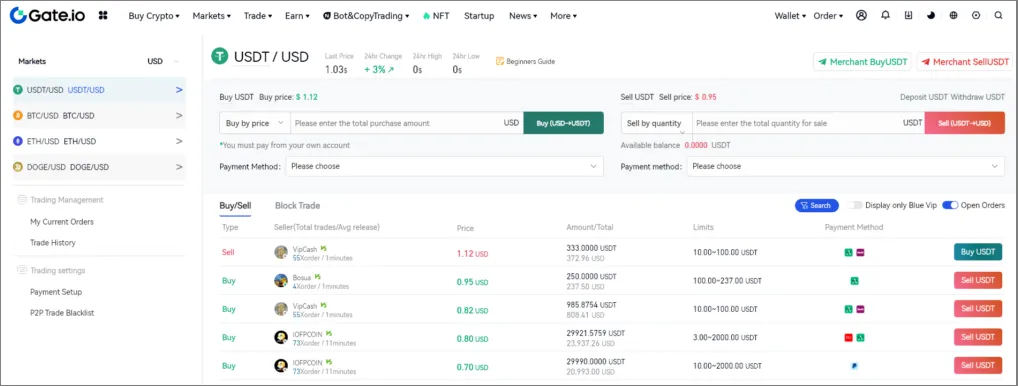Click the Trading settings section icon

pos(22,271)
